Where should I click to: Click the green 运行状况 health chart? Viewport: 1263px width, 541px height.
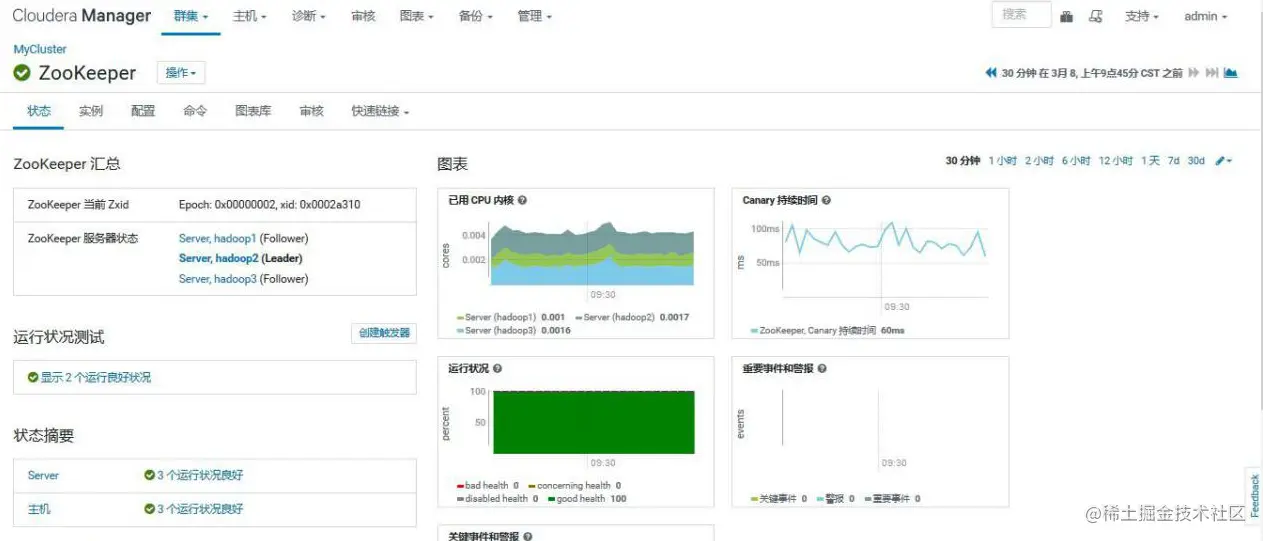(594, 423)
